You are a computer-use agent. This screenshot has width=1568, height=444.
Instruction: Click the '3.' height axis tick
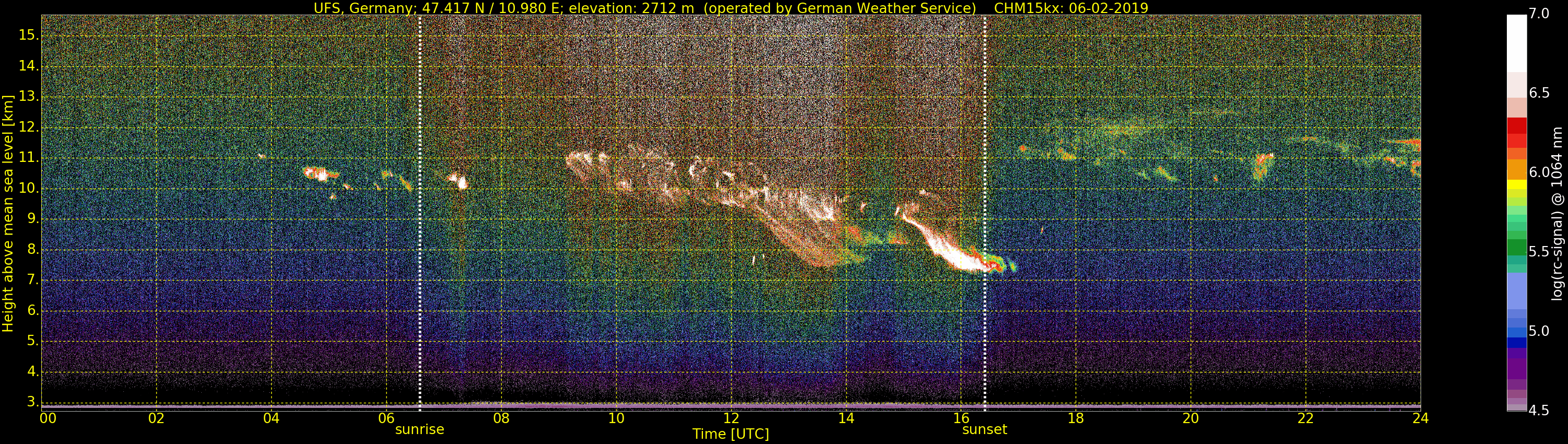coord(32,402)
